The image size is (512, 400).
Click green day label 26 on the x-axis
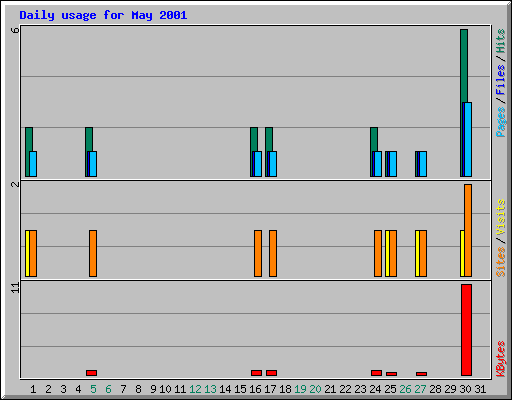(405, 389)
